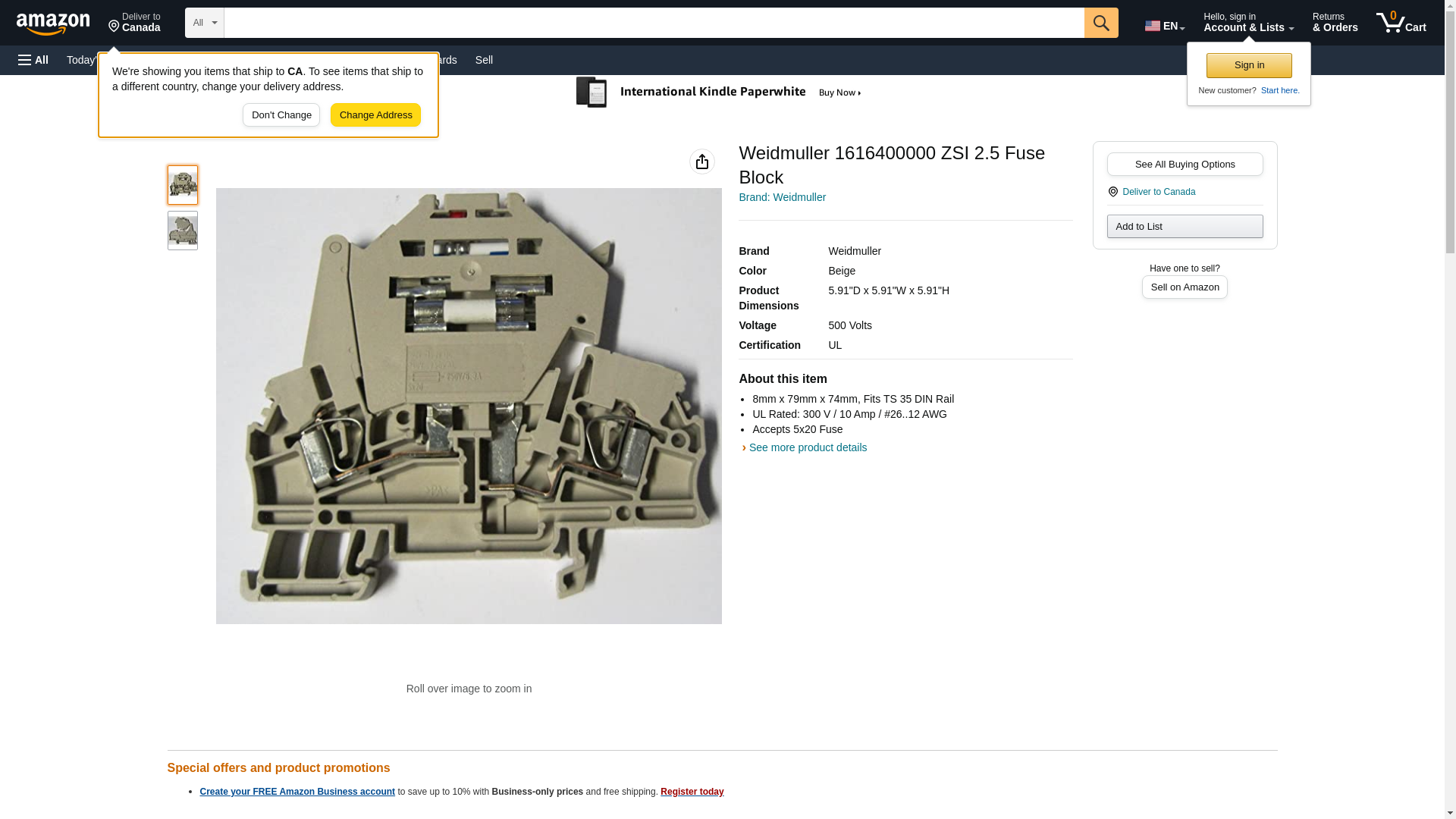Click the Brand: Weidmuller link
This screenshot has height=819, width=1456.
click(782, 197)
